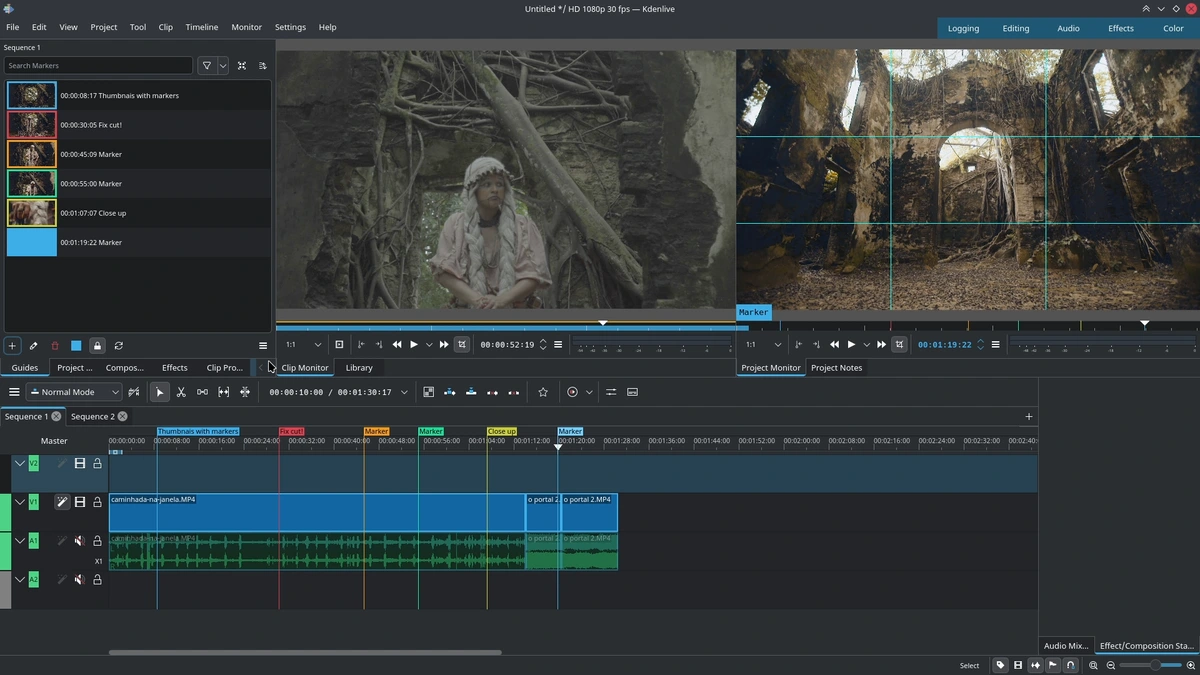Viewport: 1200px width, 675px height.
Task: Select the Razor tool in the timeline toolbar
Action: [x=181, y=392]
